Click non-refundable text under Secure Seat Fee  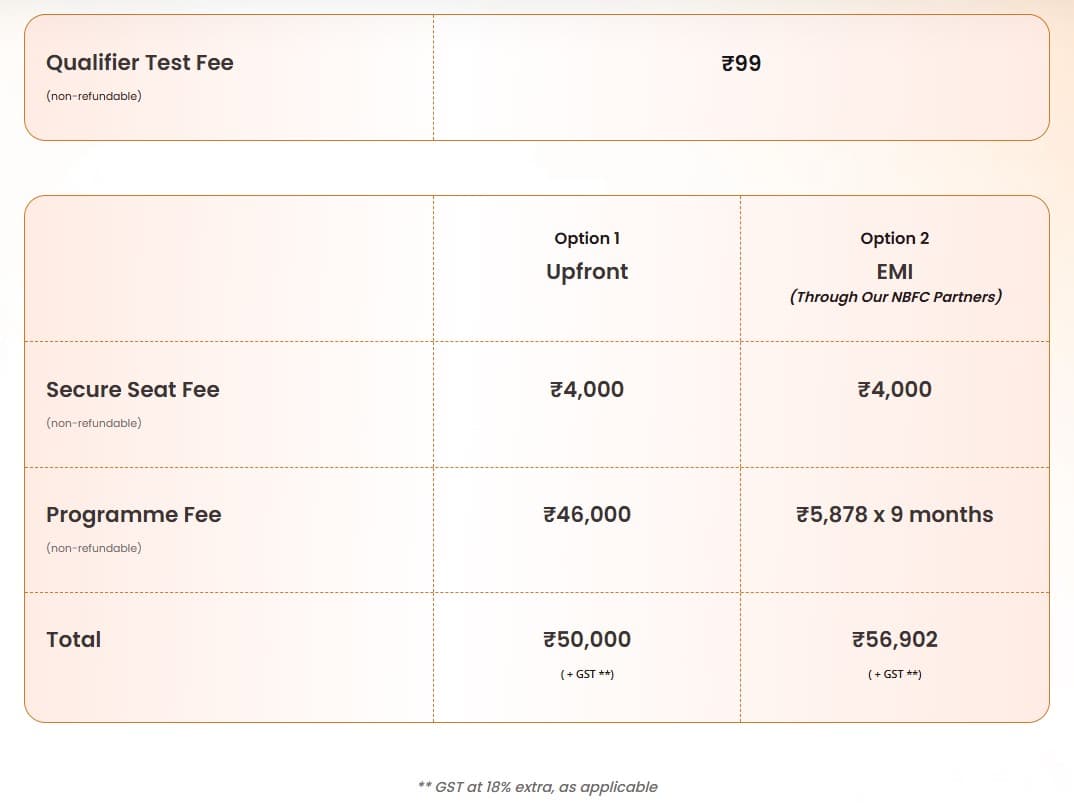coord(93,423)
